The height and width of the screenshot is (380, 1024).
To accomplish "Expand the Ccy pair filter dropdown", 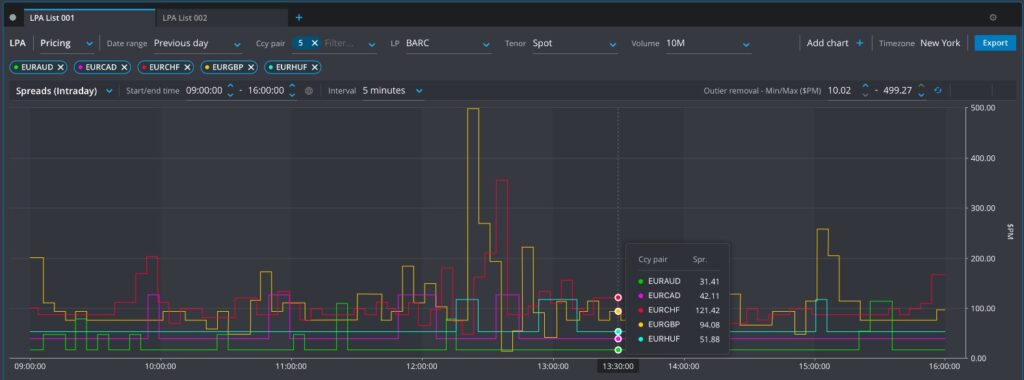I will tap(372, 44).
